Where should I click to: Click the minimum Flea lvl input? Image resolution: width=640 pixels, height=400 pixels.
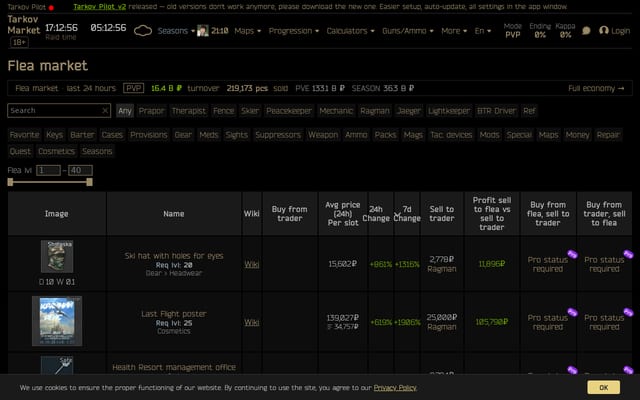click(48, 170)
